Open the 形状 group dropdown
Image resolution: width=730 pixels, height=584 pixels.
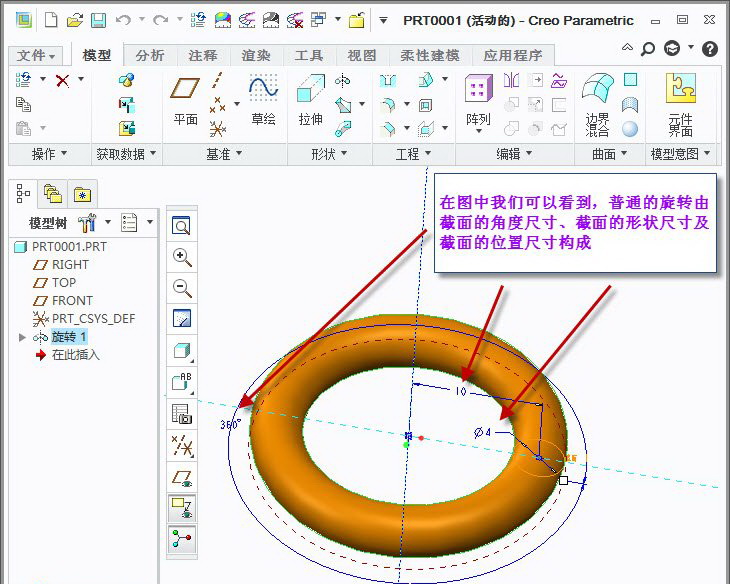coord(329,154)
